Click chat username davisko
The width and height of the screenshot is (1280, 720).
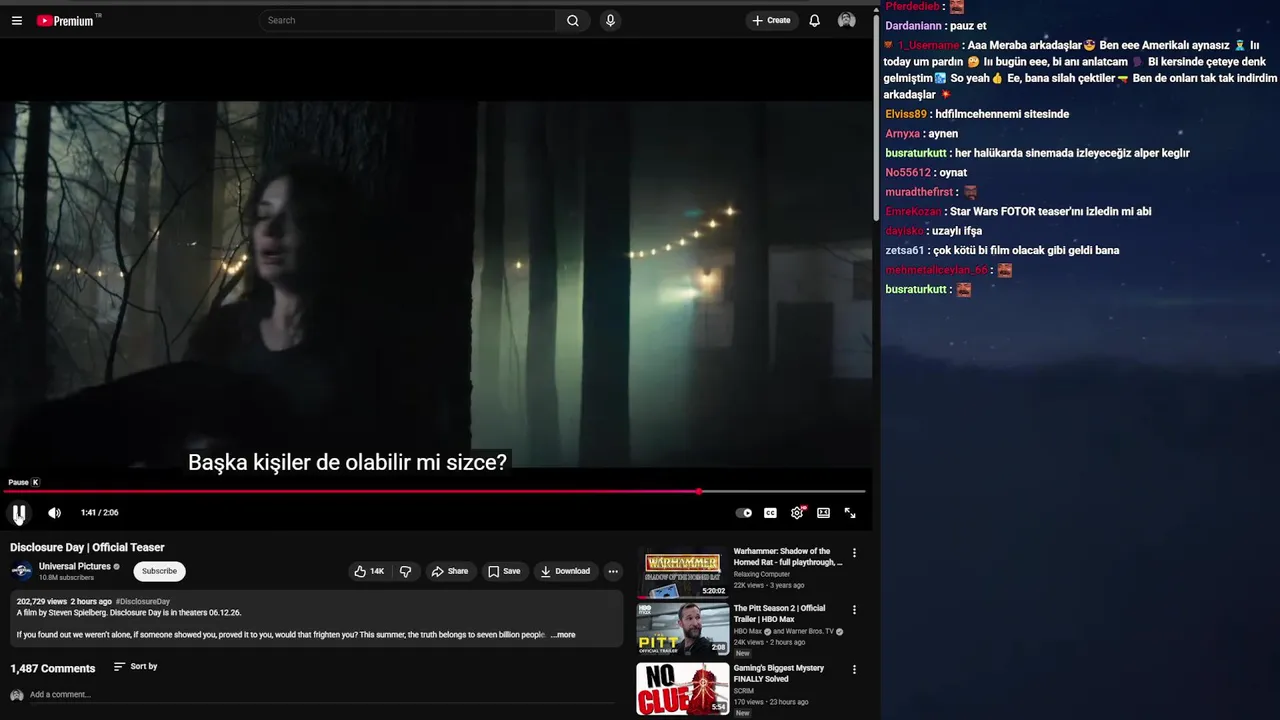tap(904, 231)
